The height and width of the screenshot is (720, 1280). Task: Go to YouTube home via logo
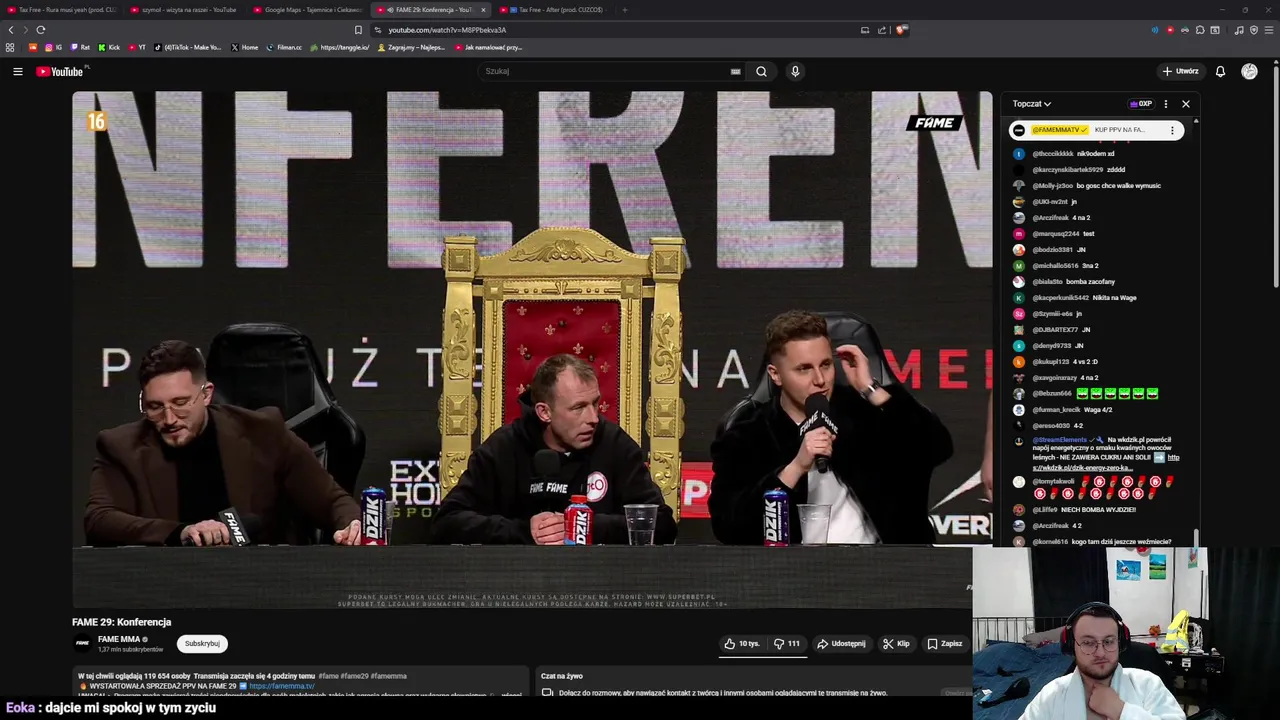click(61, 71)
